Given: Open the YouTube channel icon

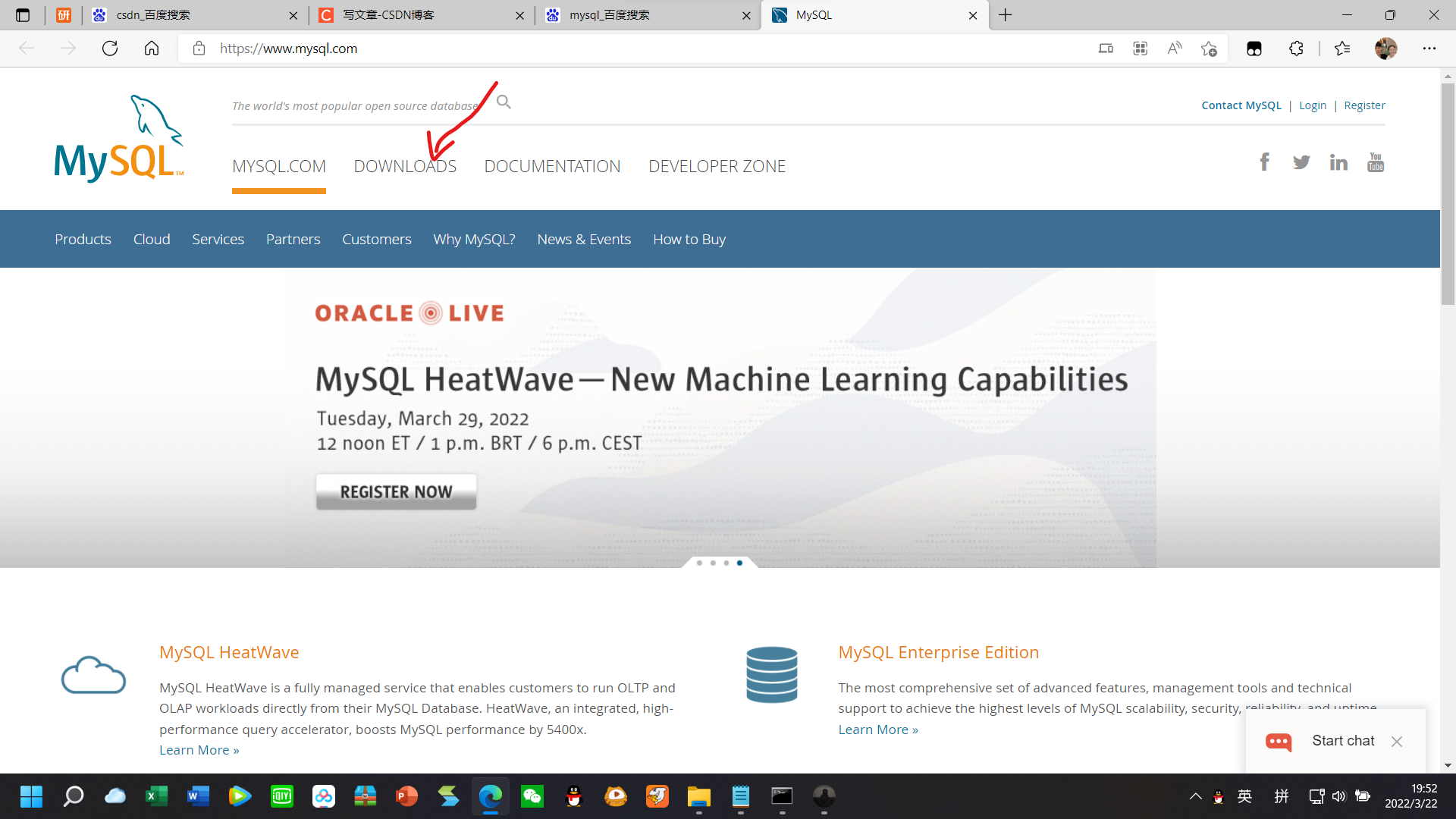Looking at the screenshot, I should [x=1376, y=162].
